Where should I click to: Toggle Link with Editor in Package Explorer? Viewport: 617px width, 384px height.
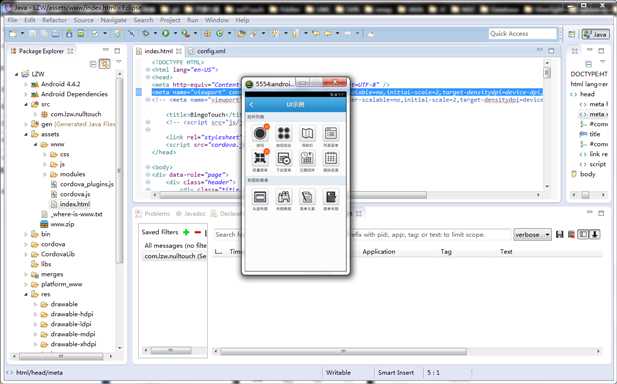104,64
